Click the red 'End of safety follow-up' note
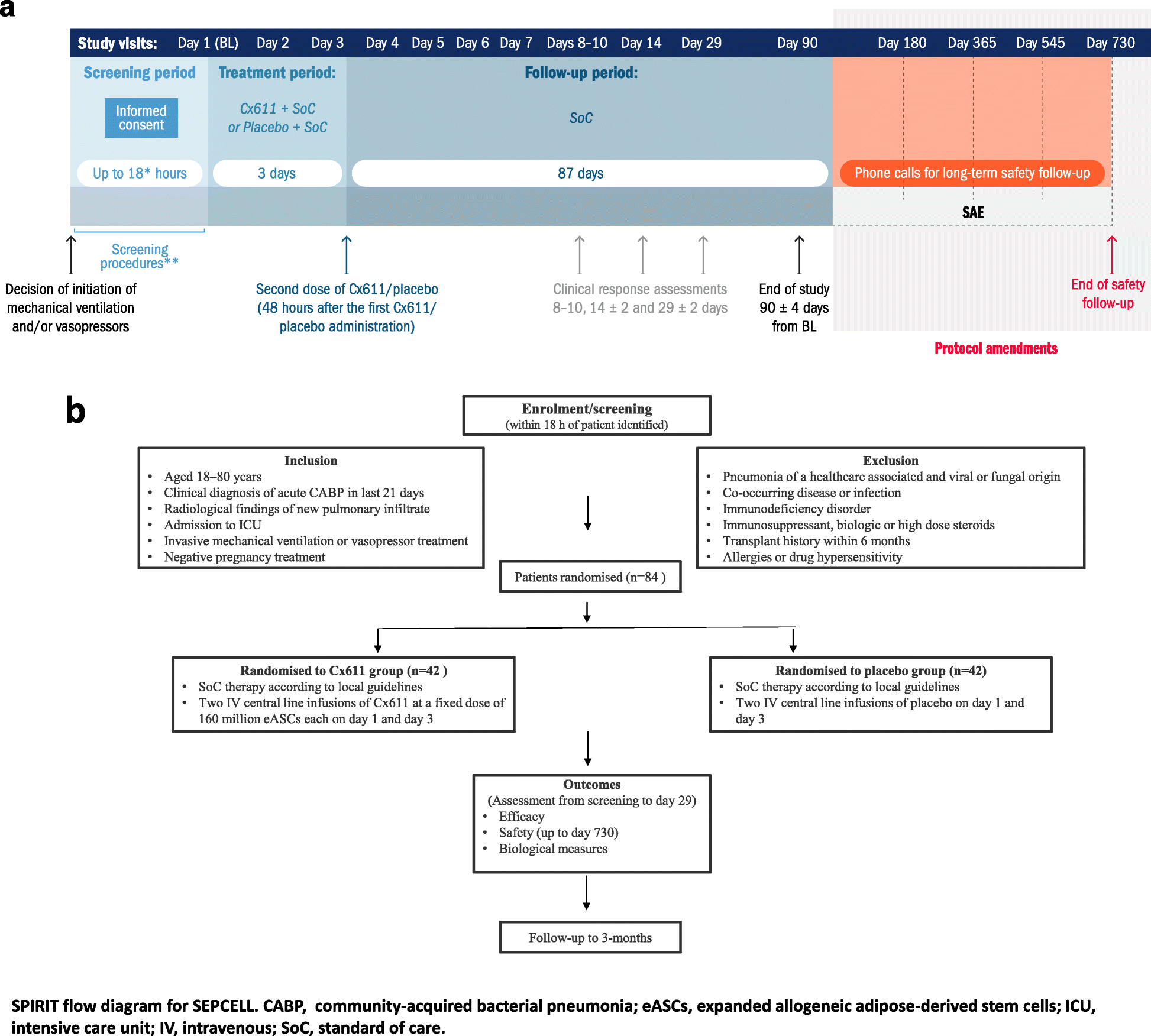1151x1036 pixels. coord(1108,293)
